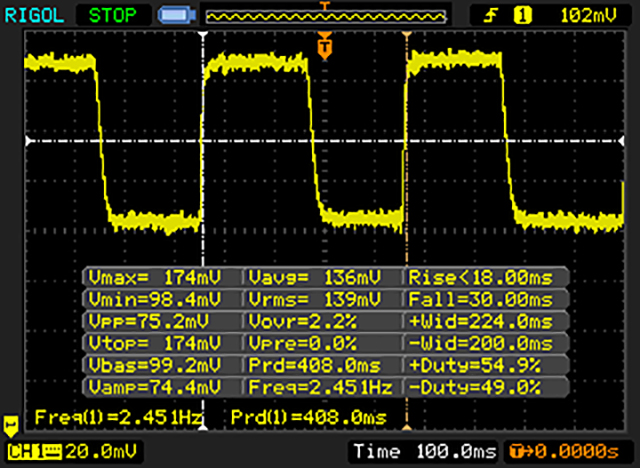Click the rising-edge trigger icon
The width and height of the screenshot is (640, 468).
click(x=491, y=16)
